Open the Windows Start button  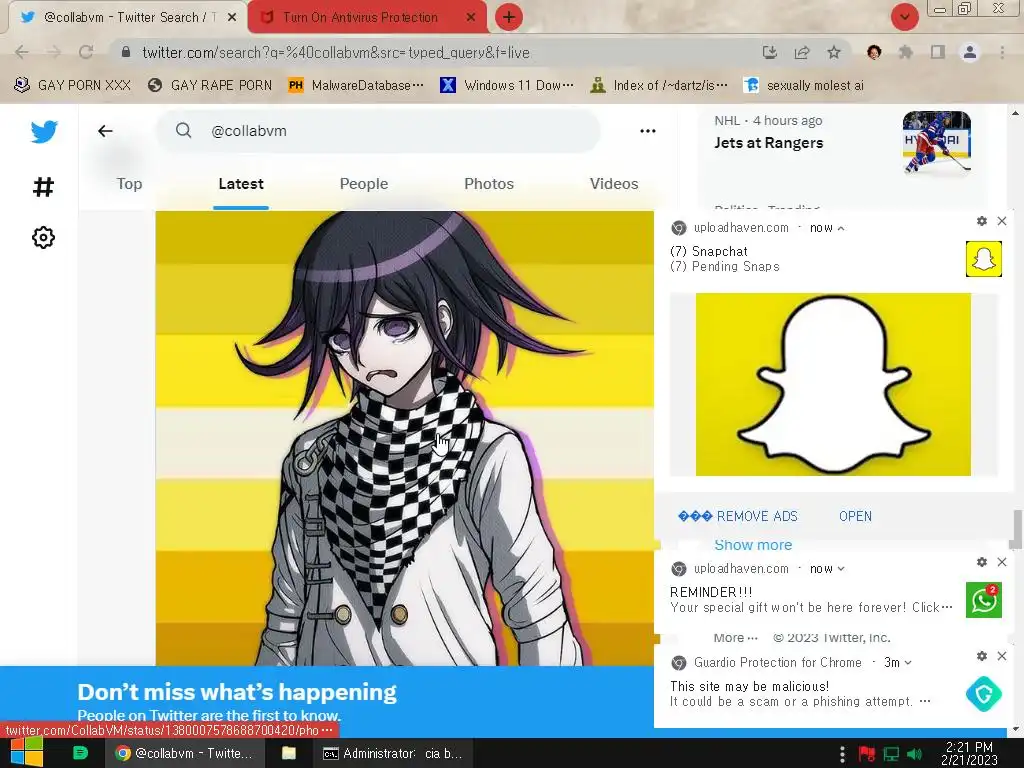coord(27,753)
